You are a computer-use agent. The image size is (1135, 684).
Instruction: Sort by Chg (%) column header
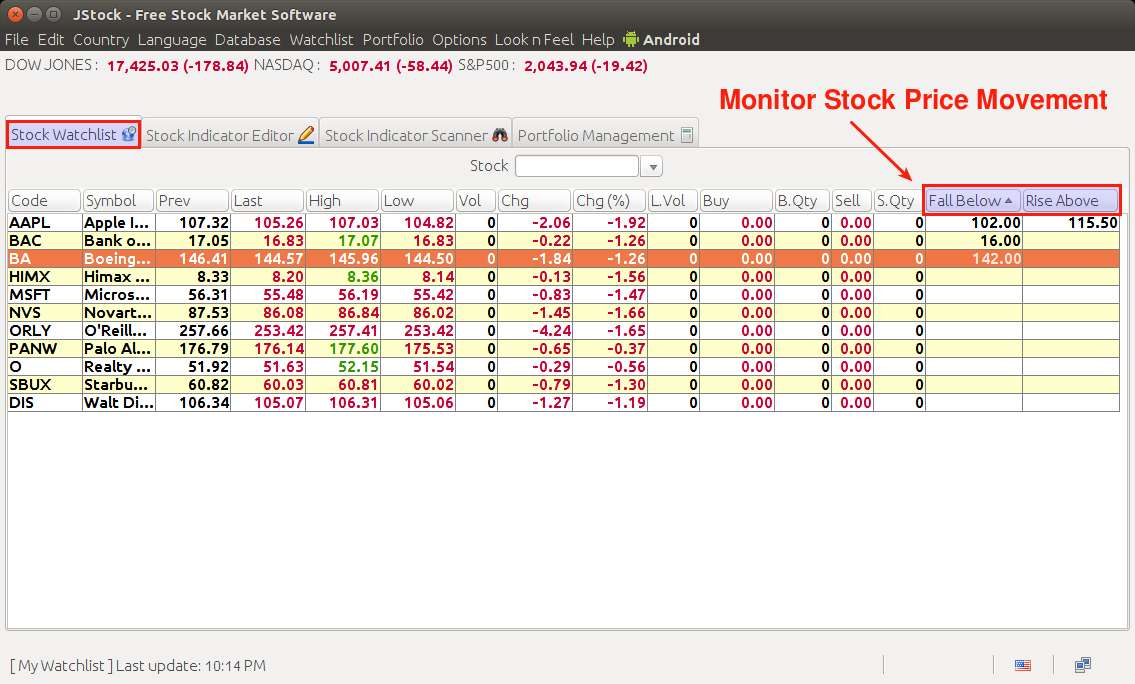[x=609, y=200]
